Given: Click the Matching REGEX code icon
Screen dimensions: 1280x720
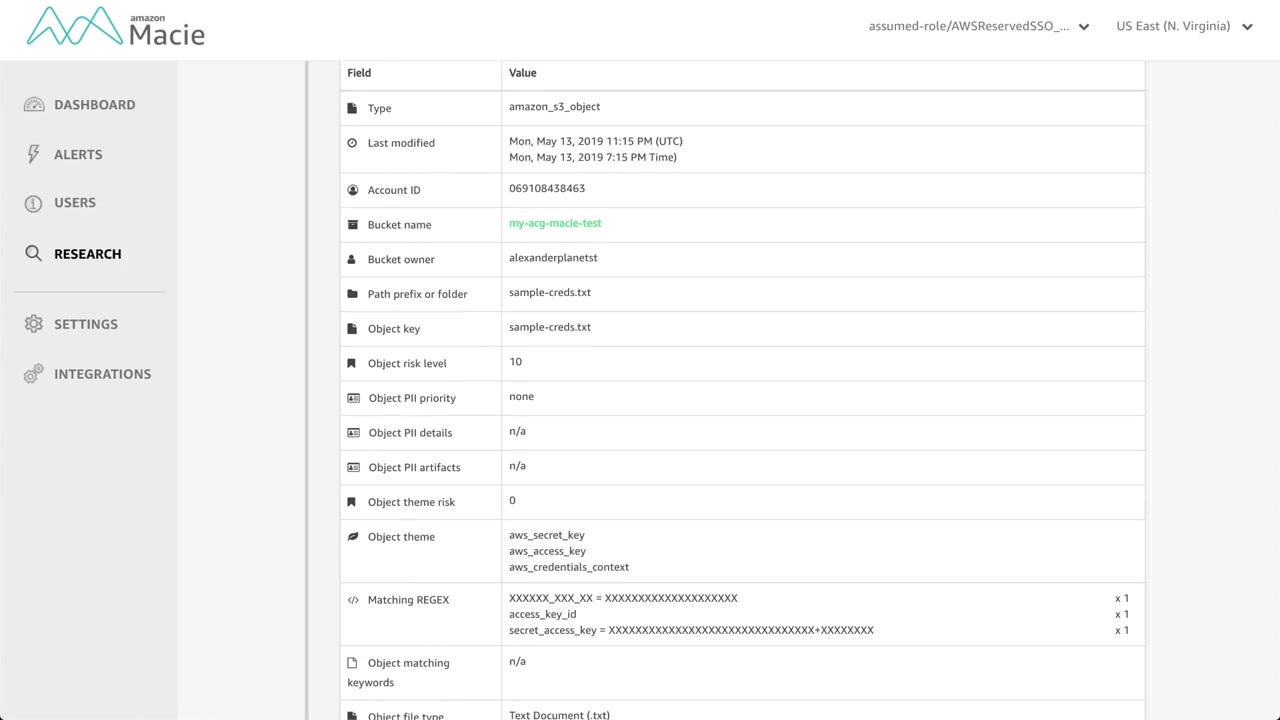Looking at the screenshot, I should click(x=353, y=600).
